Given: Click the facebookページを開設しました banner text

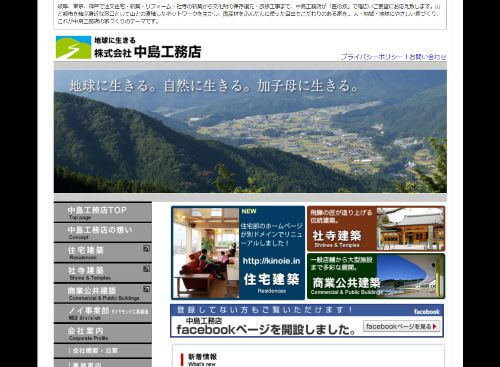Looking at the screenshot, I should tap(265, 330).
